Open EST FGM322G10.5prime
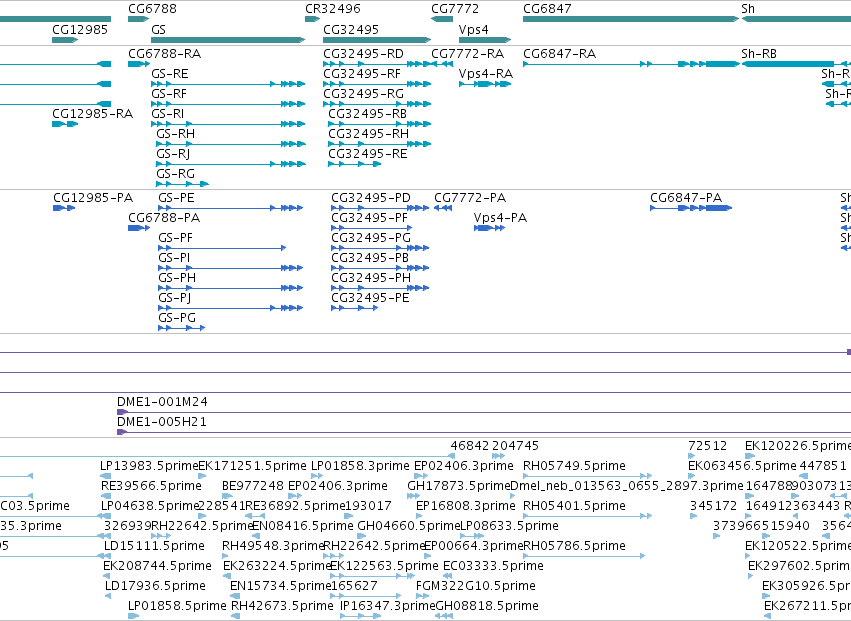Image resolution: width=851 pixels, height=621 pixels. click(475, 586)
